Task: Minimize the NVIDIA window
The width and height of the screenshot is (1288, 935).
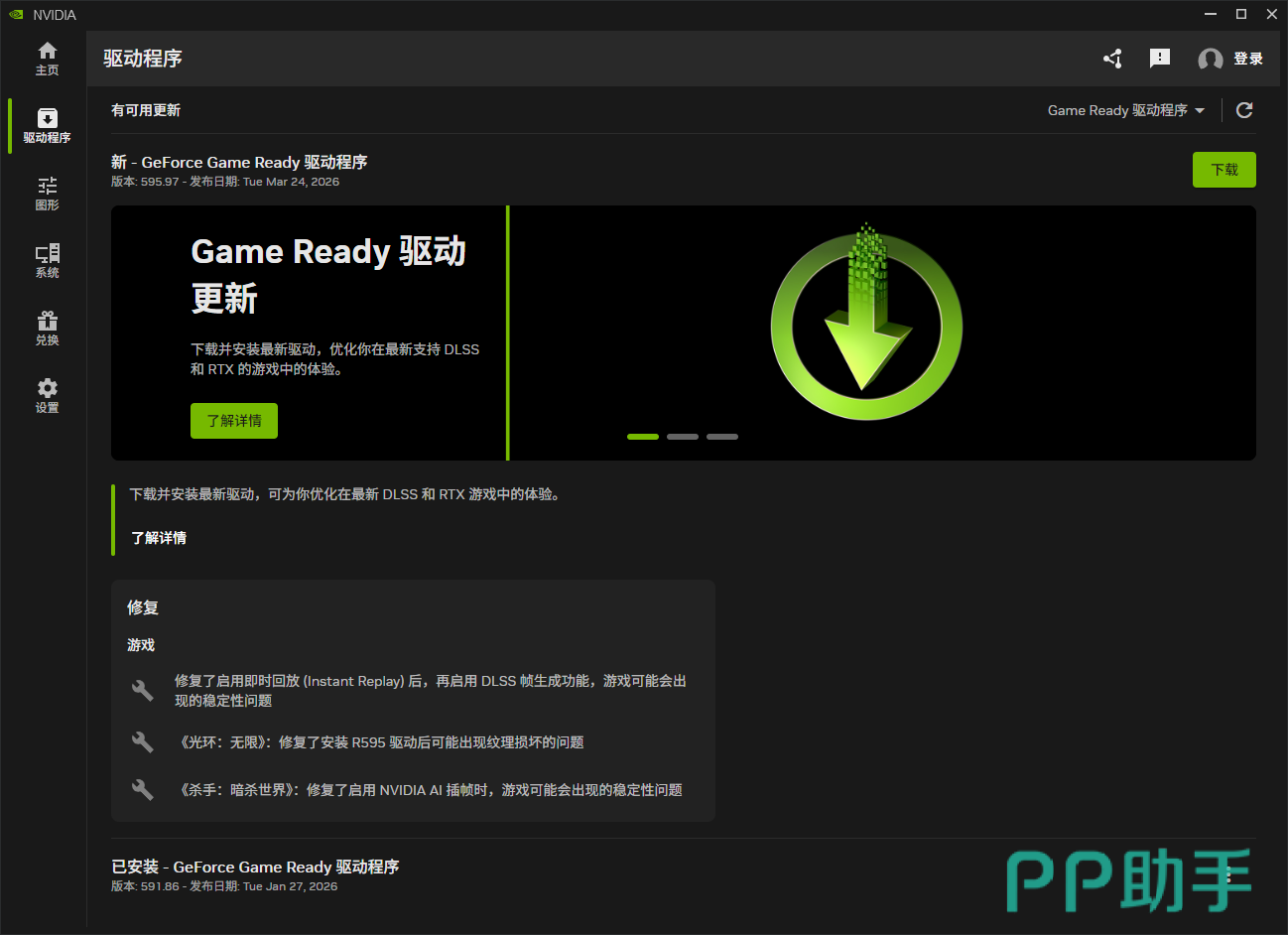Action: click(x=1211, y=14)
